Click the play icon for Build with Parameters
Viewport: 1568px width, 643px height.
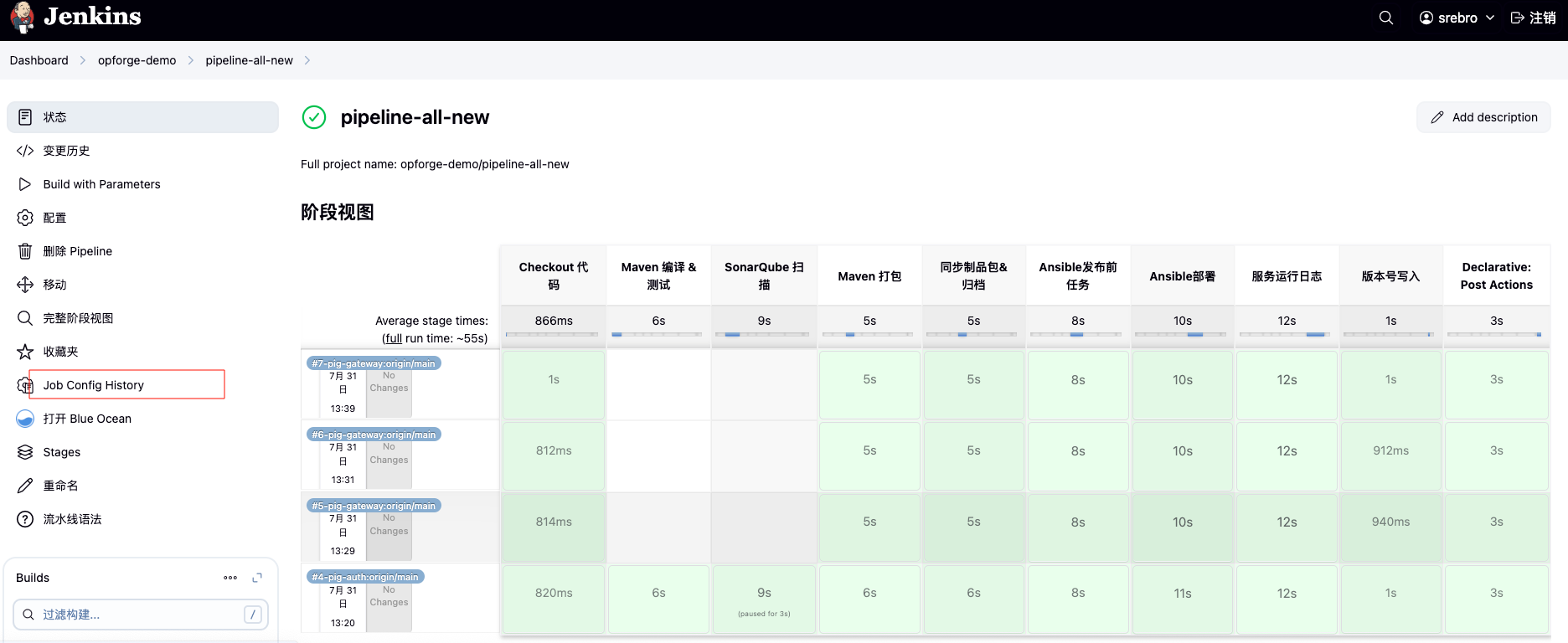click(x=25, y=184)
